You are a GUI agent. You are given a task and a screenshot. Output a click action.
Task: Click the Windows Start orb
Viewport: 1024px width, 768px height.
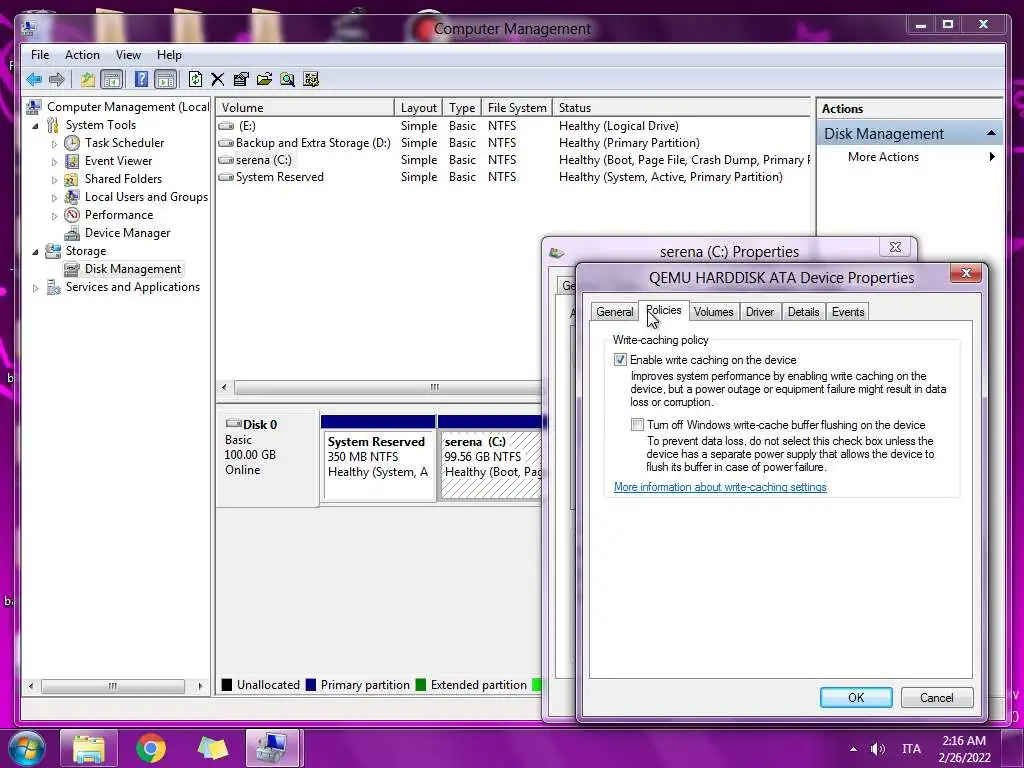point(26,748)
